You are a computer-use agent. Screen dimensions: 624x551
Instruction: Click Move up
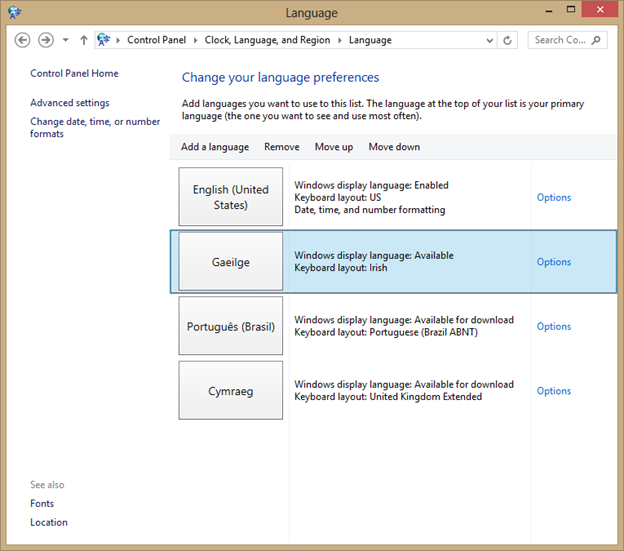[x=334, y=147]
